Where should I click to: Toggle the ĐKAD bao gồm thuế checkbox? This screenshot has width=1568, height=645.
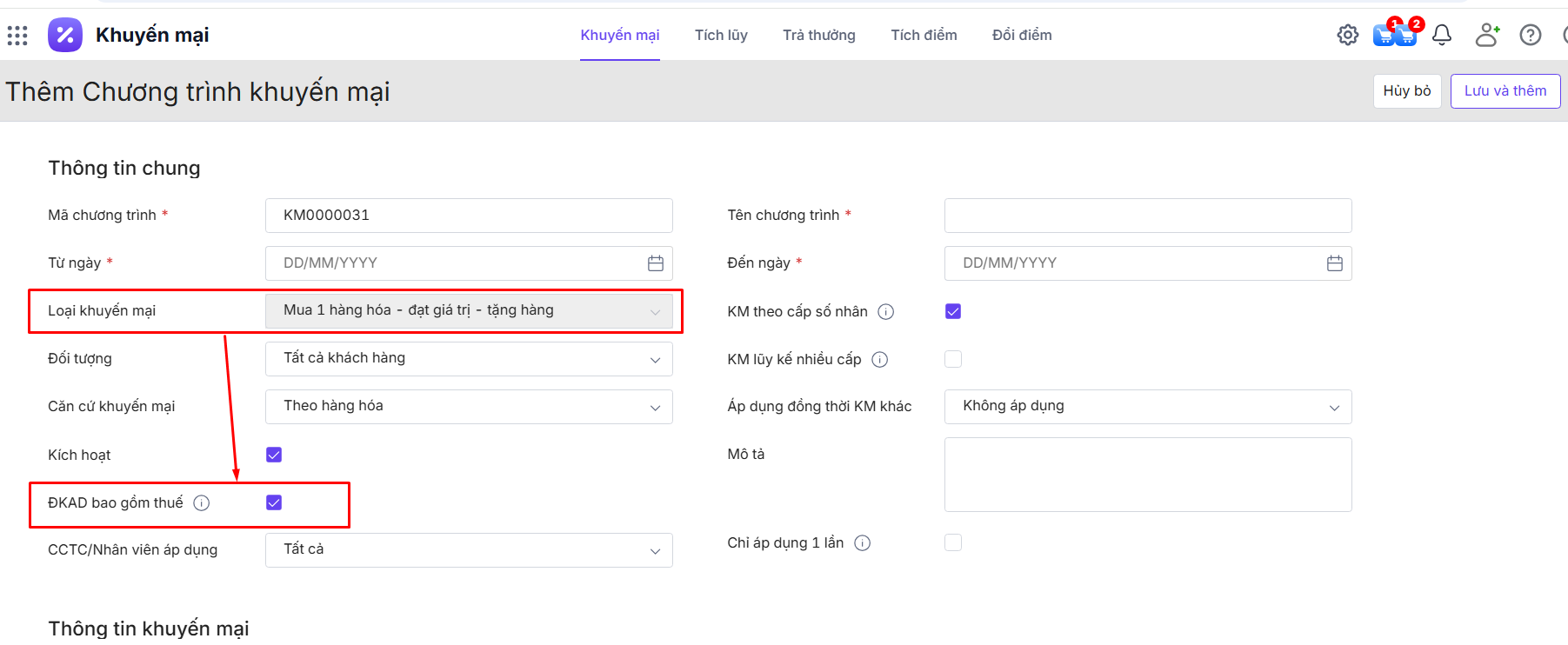(x=274, y=502)
